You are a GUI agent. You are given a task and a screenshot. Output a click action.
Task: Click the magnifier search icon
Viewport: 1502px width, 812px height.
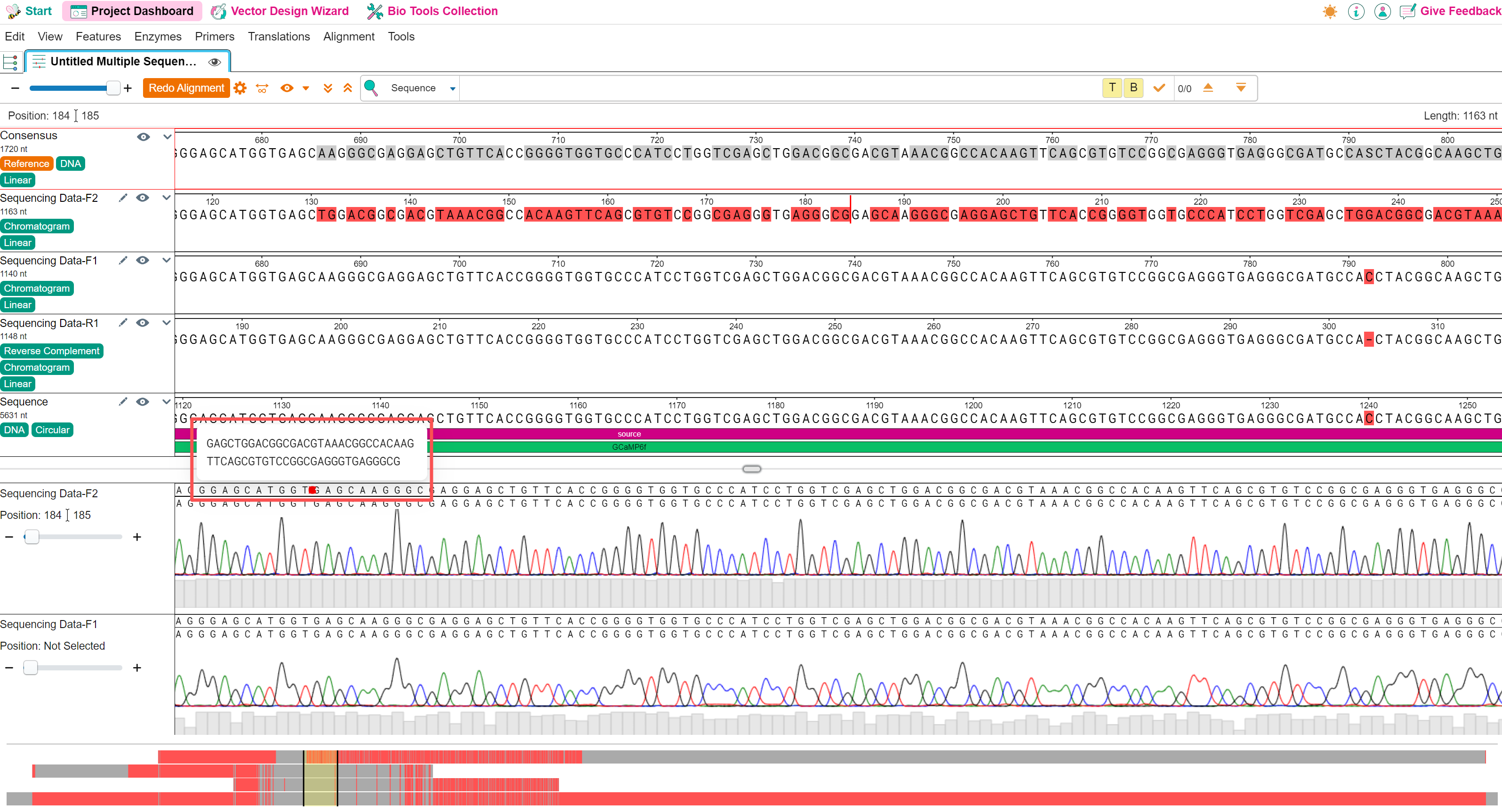pos(371,88)
